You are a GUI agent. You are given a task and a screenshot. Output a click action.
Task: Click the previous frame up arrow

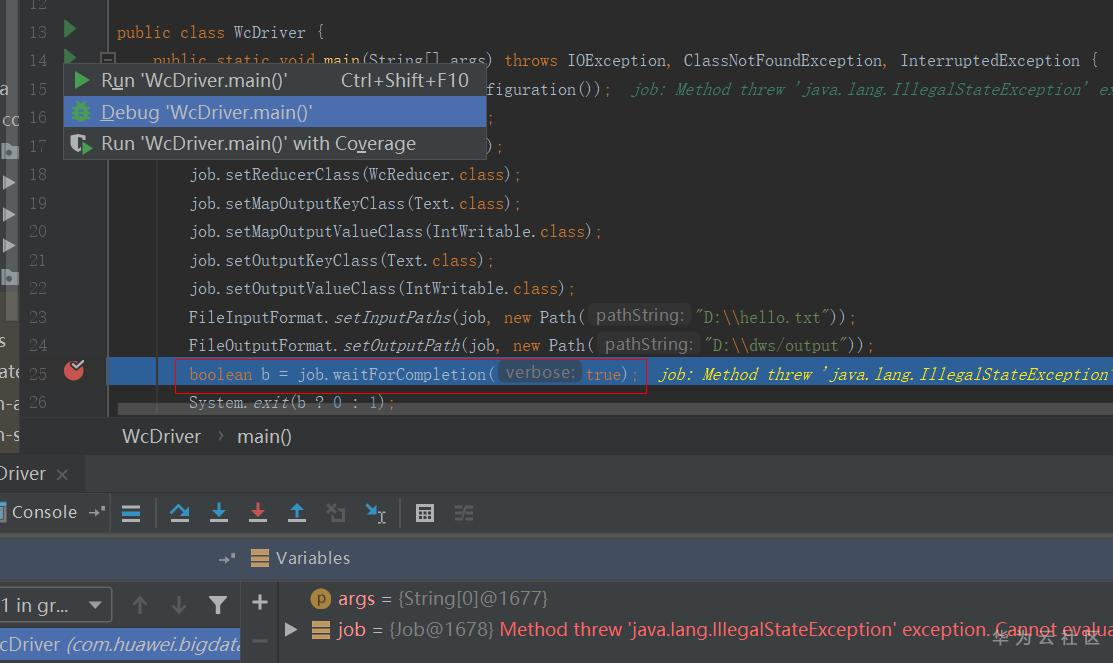(140, 605)
